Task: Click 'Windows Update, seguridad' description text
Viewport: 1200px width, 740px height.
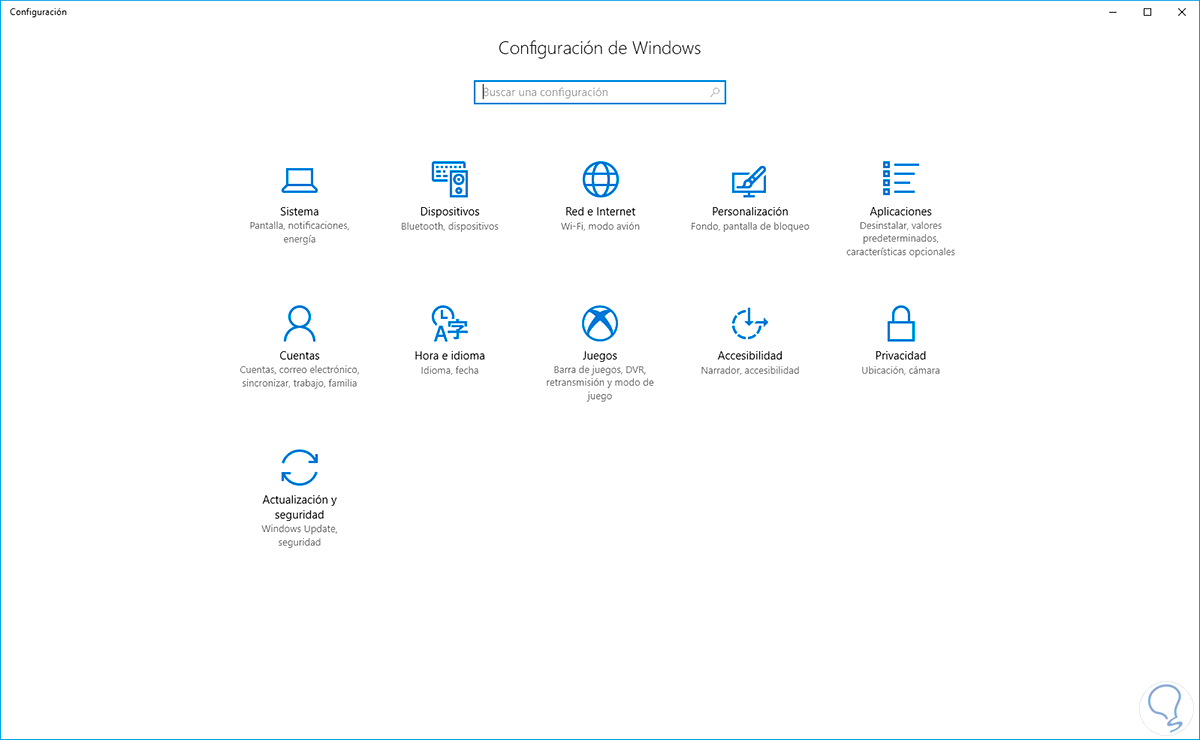Action: point(300,536)
